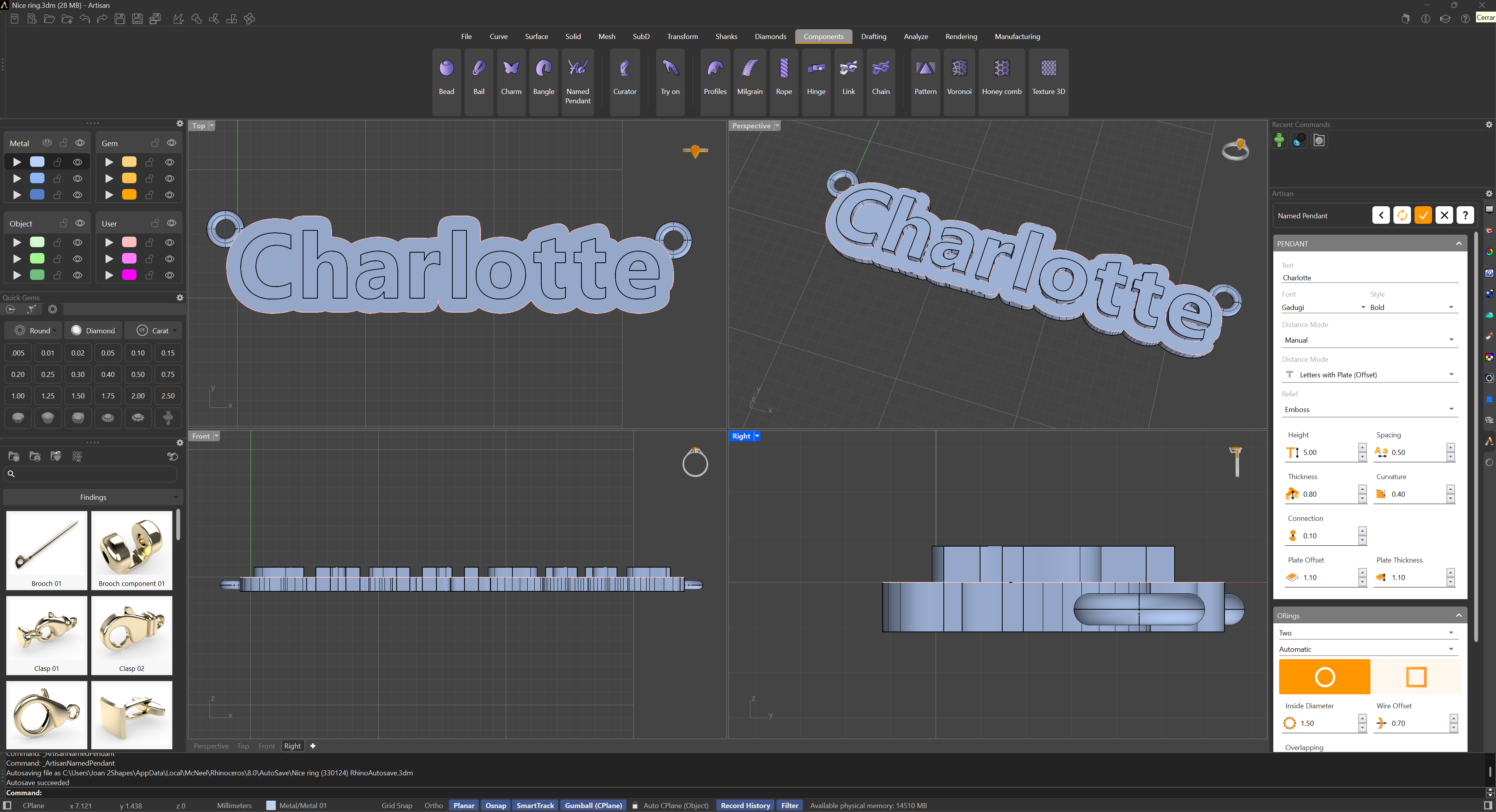
Task: Toggle Gumball (CPlane) in status bar
Action: coord(593,806)
